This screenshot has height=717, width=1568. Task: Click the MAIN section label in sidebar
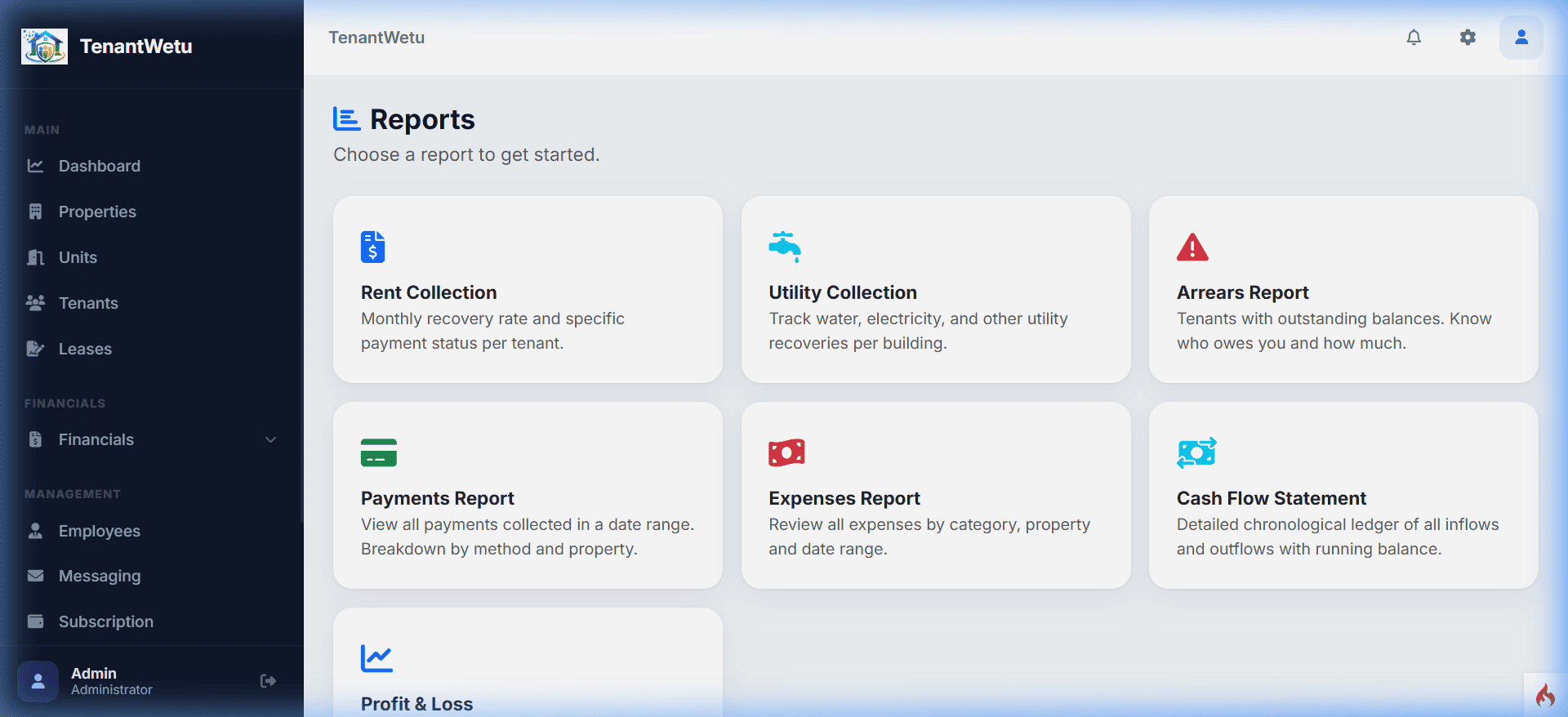[x=42, y=130]
